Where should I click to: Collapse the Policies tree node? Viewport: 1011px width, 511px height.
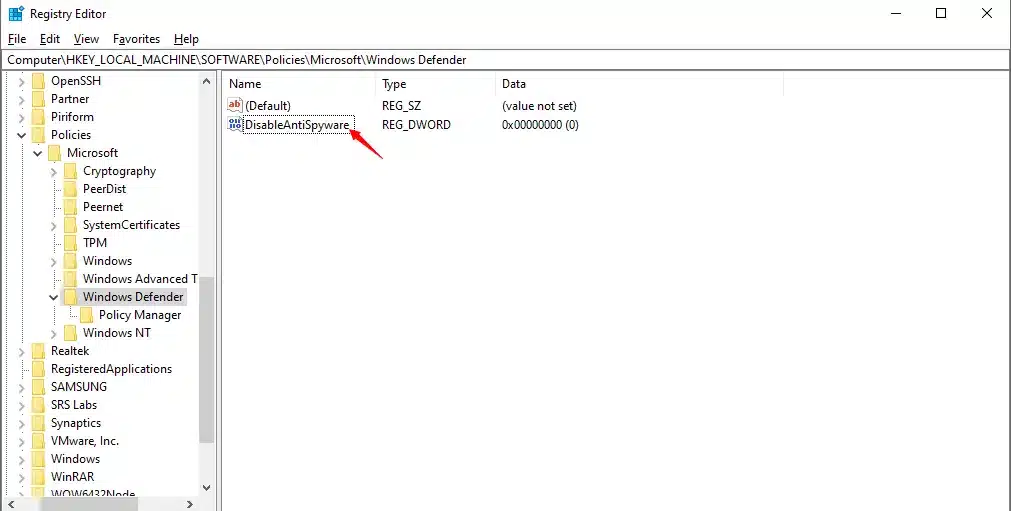coord(22,135)
